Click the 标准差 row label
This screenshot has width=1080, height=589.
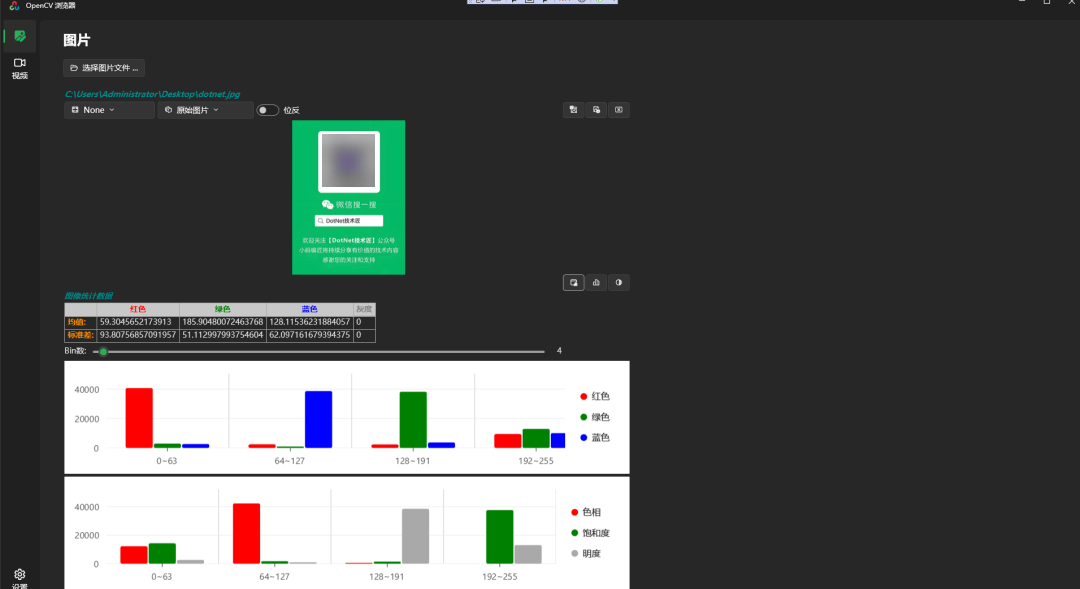(80, 335)
